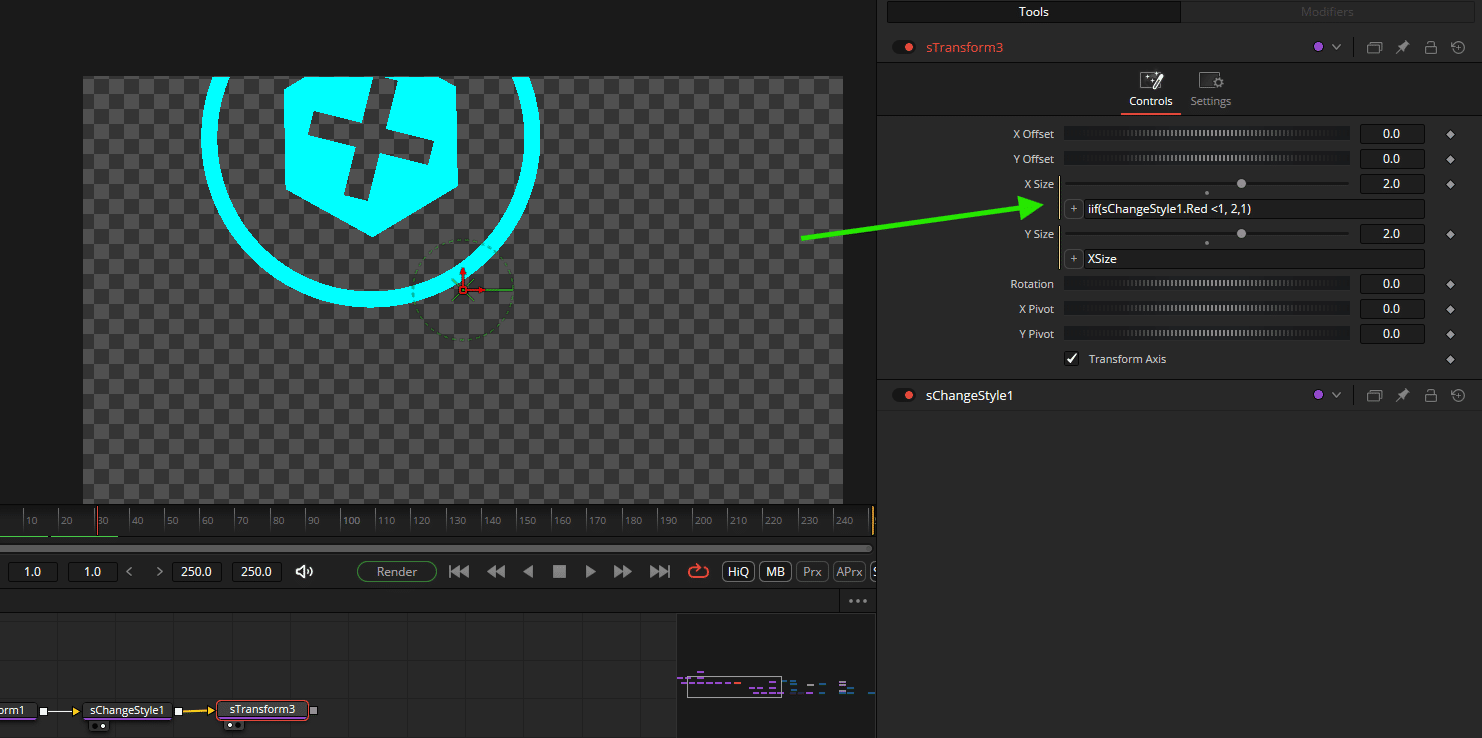Click the copy node icon in sTransform3 header
This screenshot has width=1482, height=738.
pyautogui.click(x=1374, y=47)
